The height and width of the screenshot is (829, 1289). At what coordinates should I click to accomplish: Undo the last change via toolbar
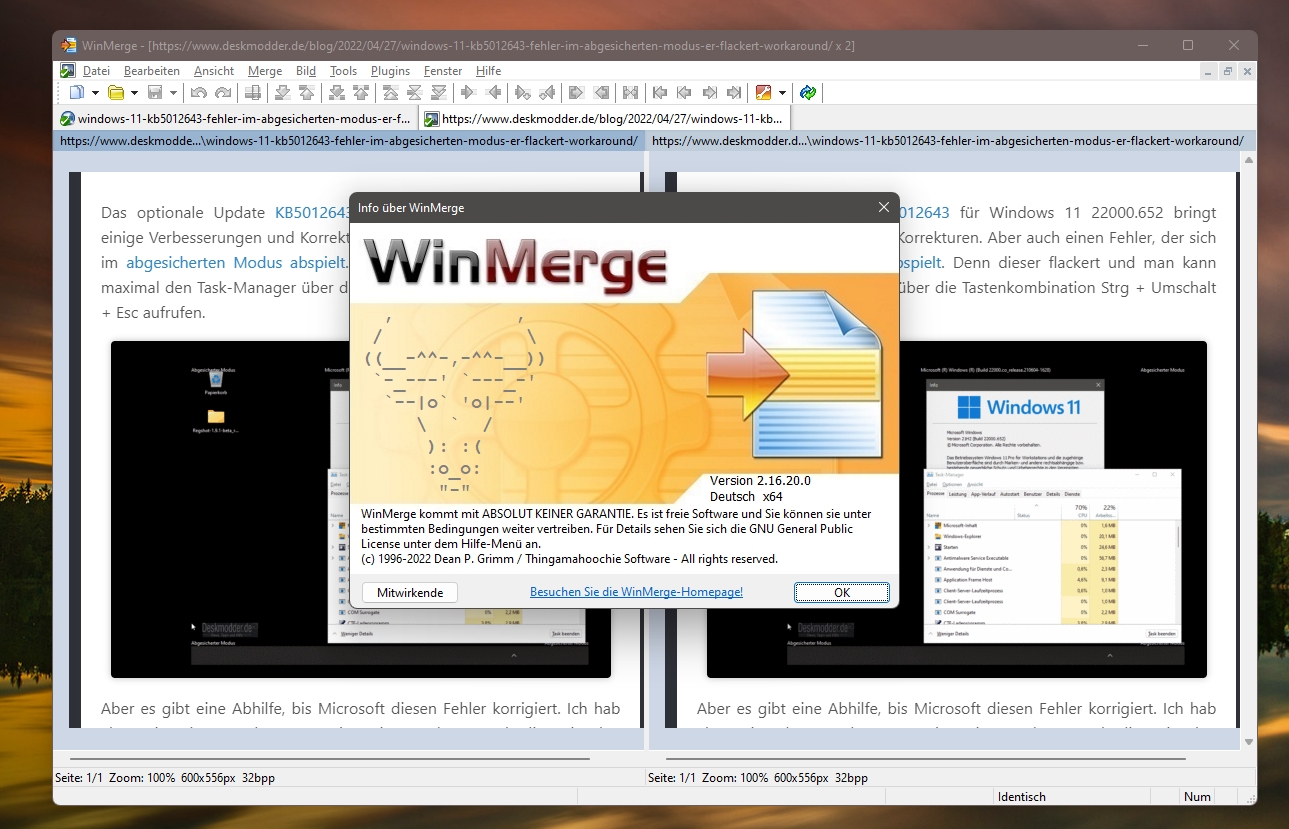(x=198, y=93)
